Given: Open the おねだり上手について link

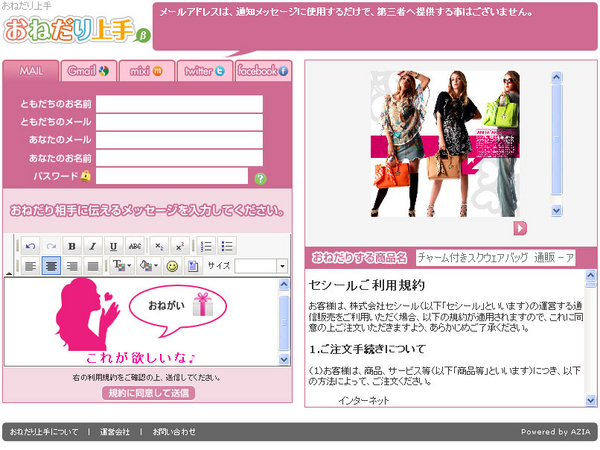Looking at the screenshot, I should tap(44, 432).
